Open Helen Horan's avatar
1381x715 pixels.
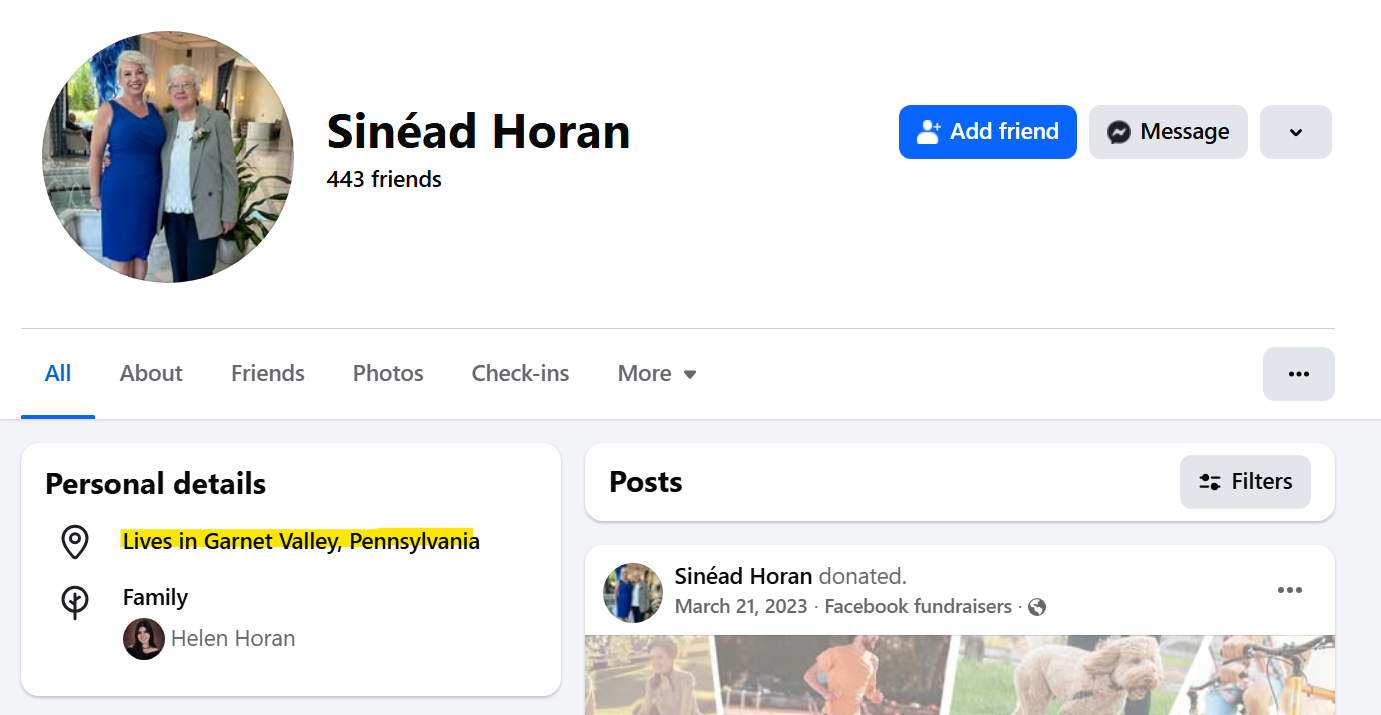point(144,639)
